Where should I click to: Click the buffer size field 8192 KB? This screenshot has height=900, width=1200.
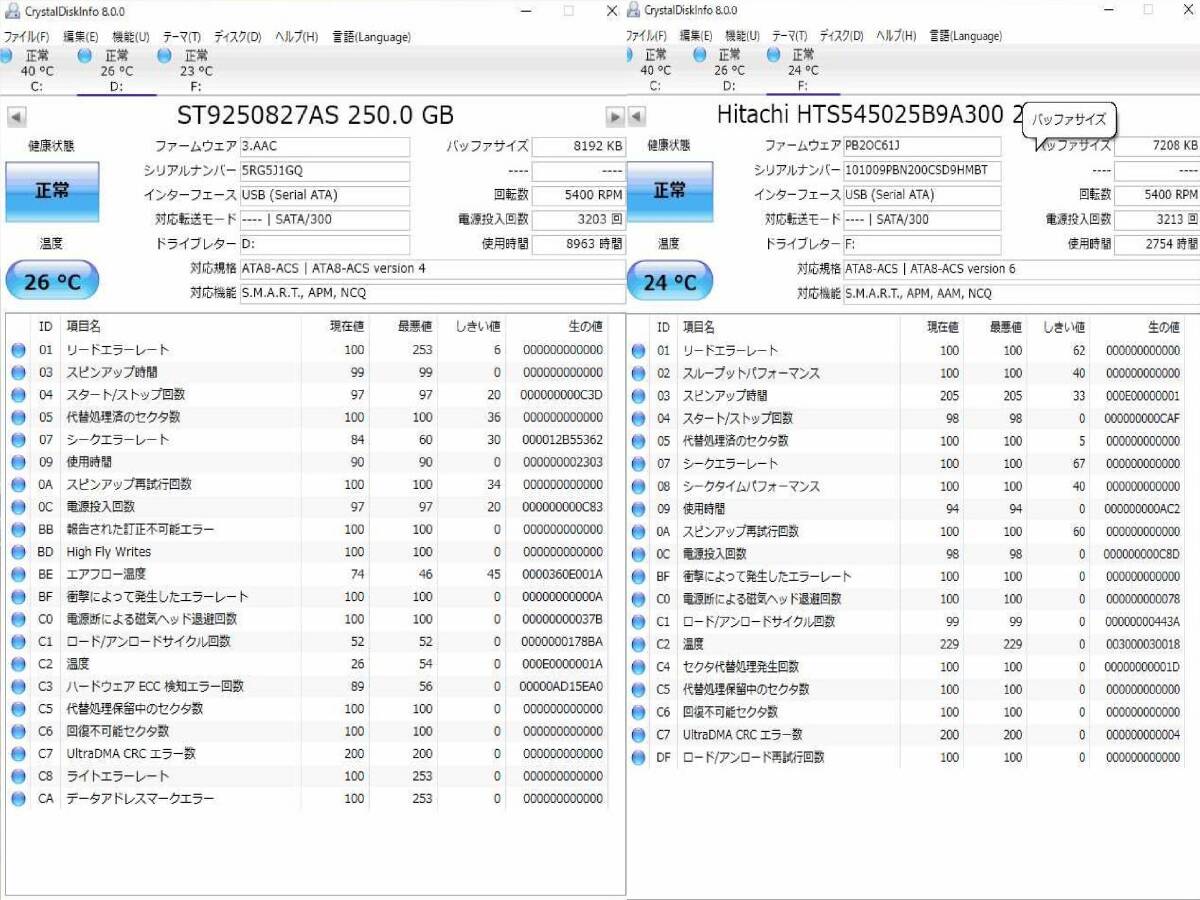tap(578, 147)
